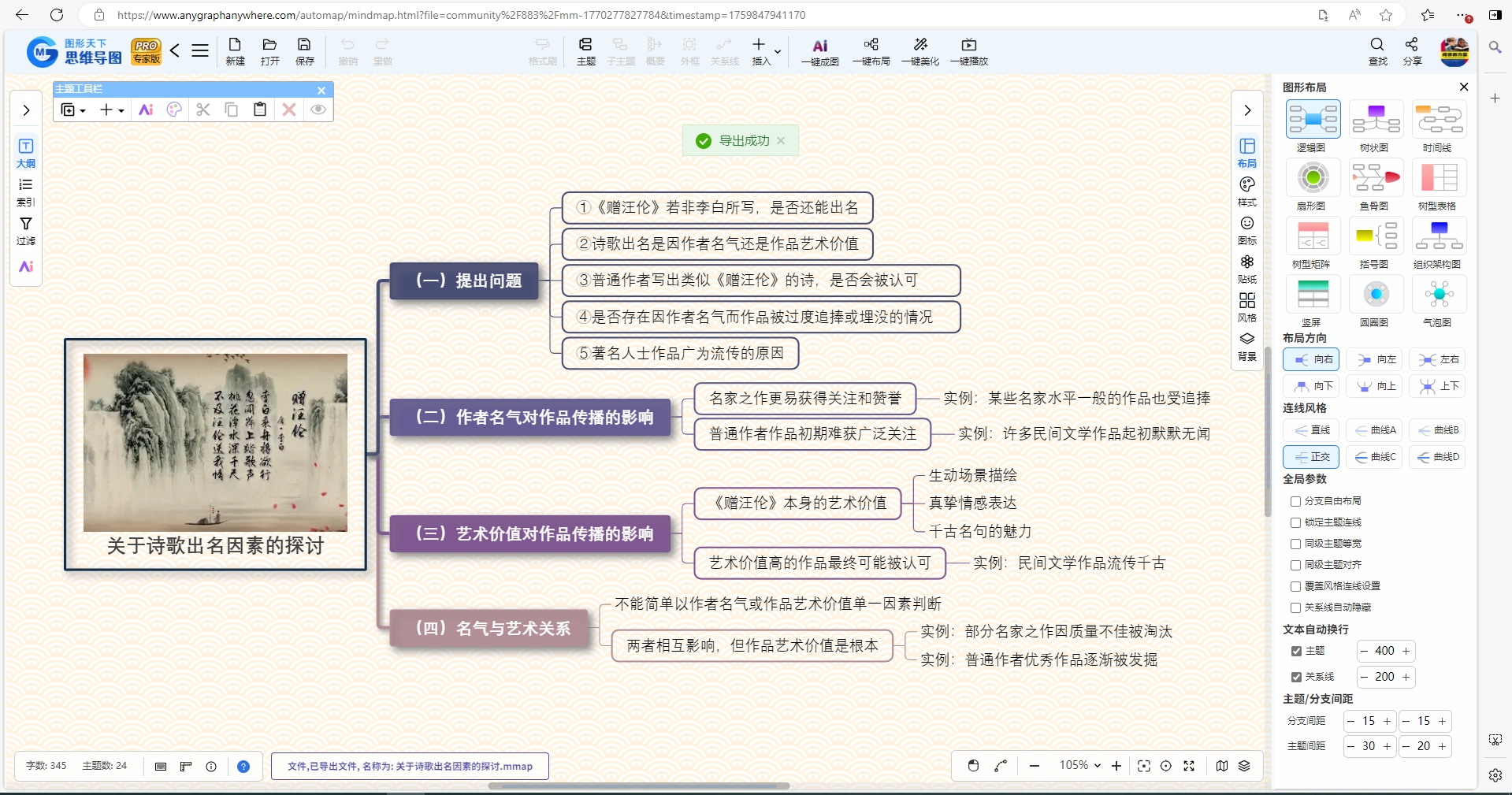Open color palette icon in topic toolbar
This screenshot has height=795, width=1512.
click(175, 110)
